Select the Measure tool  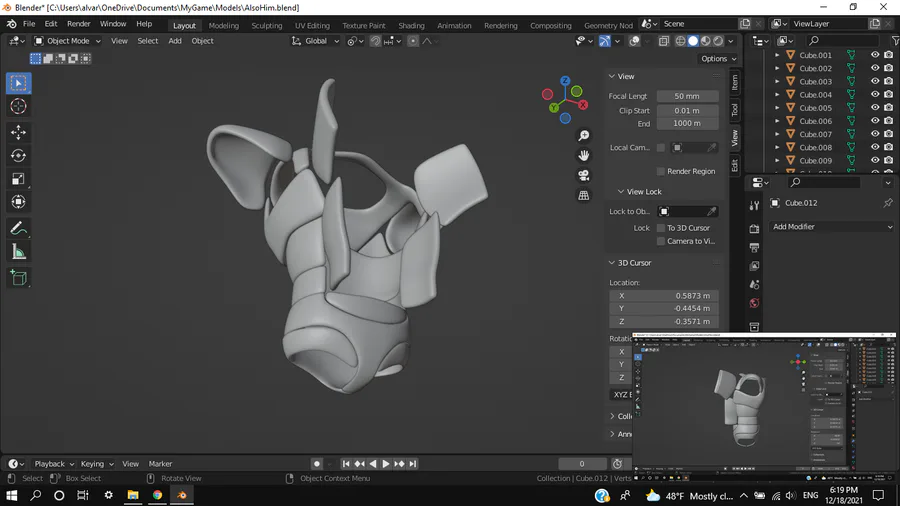tap(18, 251)
